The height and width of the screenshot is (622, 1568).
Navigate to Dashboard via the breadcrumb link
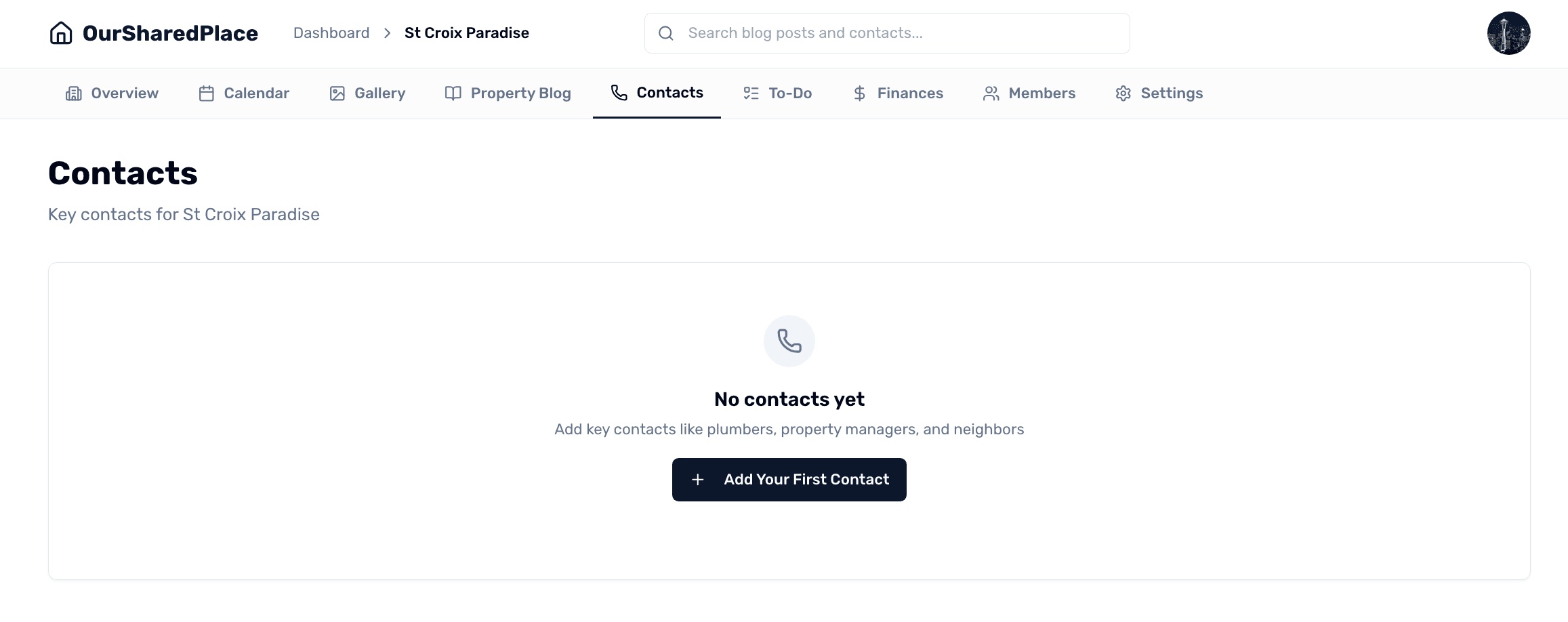[331, 33]
